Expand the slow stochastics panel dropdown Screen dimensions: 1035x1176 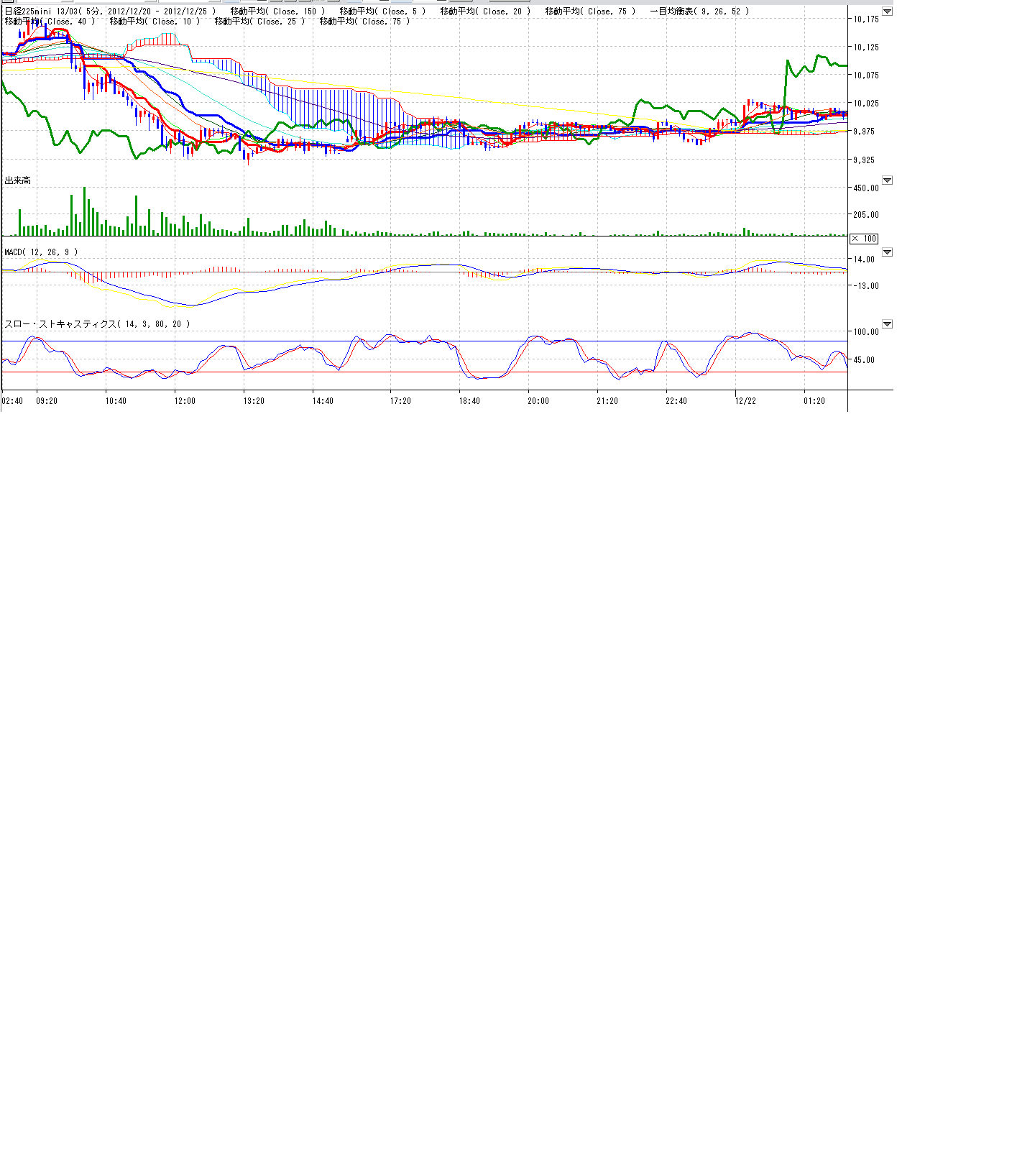click(x=887, y=324)
